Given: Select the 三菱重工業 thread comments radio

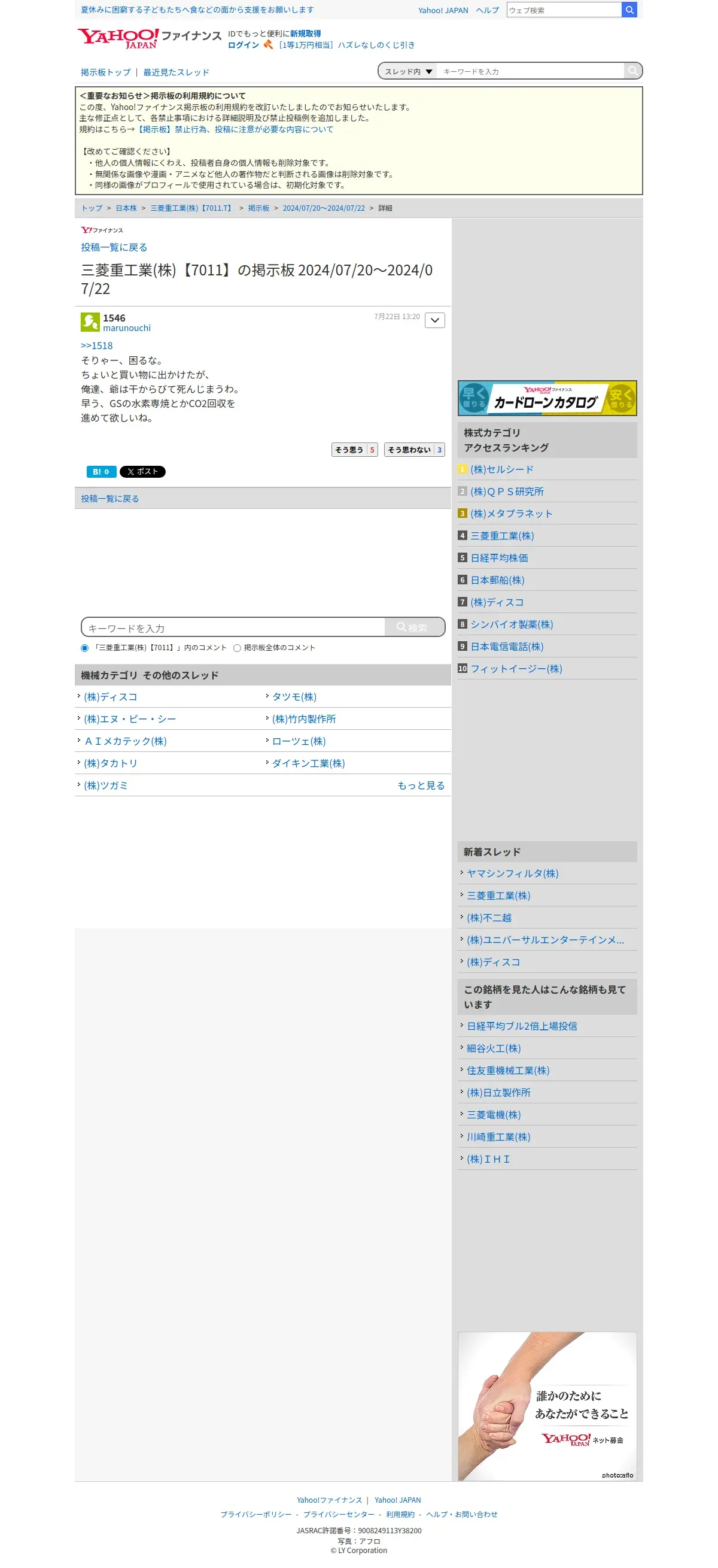Looking at the screenshot, I should 84,648.
